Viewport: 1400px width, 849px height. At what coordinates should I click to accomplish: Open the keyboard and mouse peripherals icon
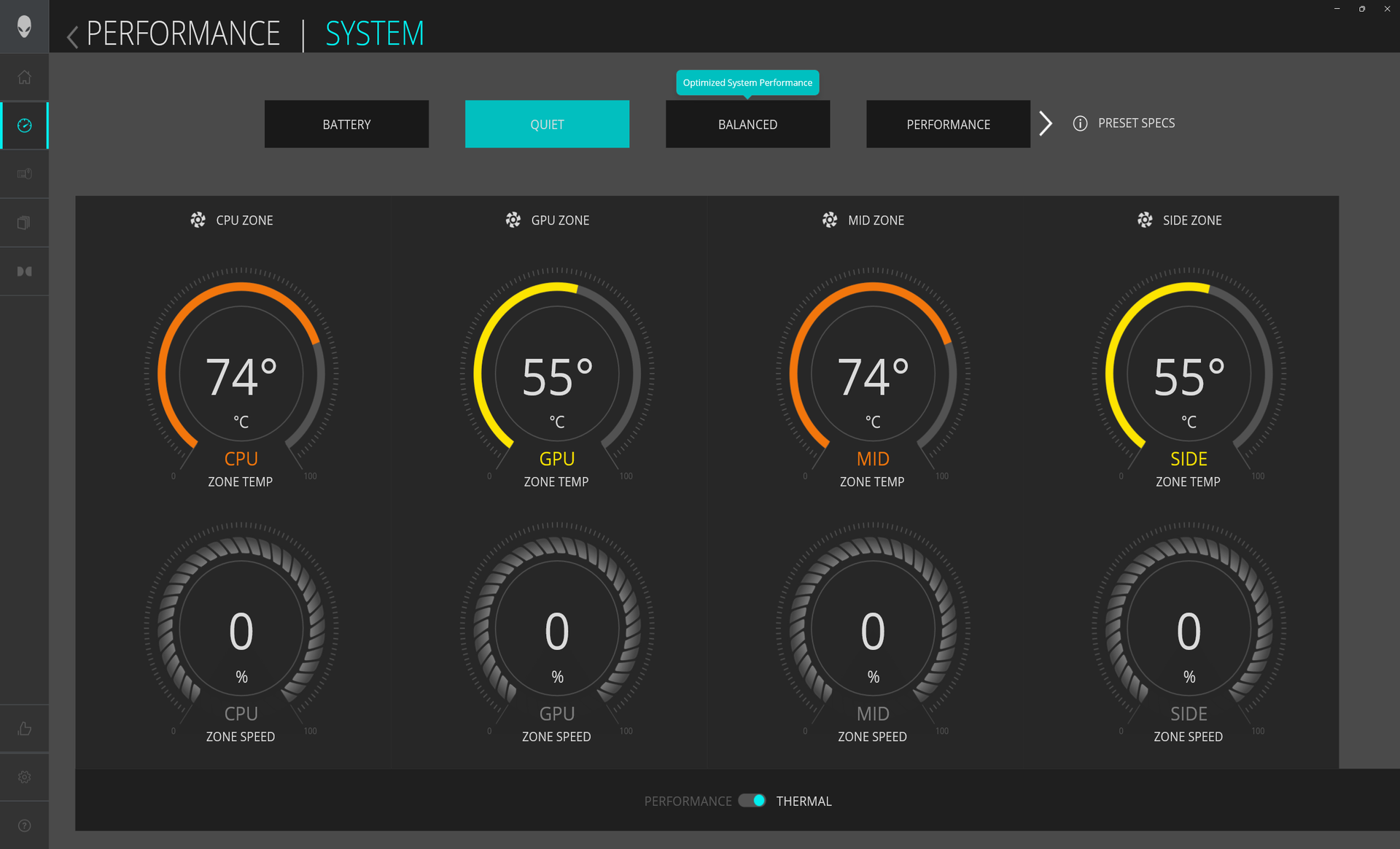point(24,174)
